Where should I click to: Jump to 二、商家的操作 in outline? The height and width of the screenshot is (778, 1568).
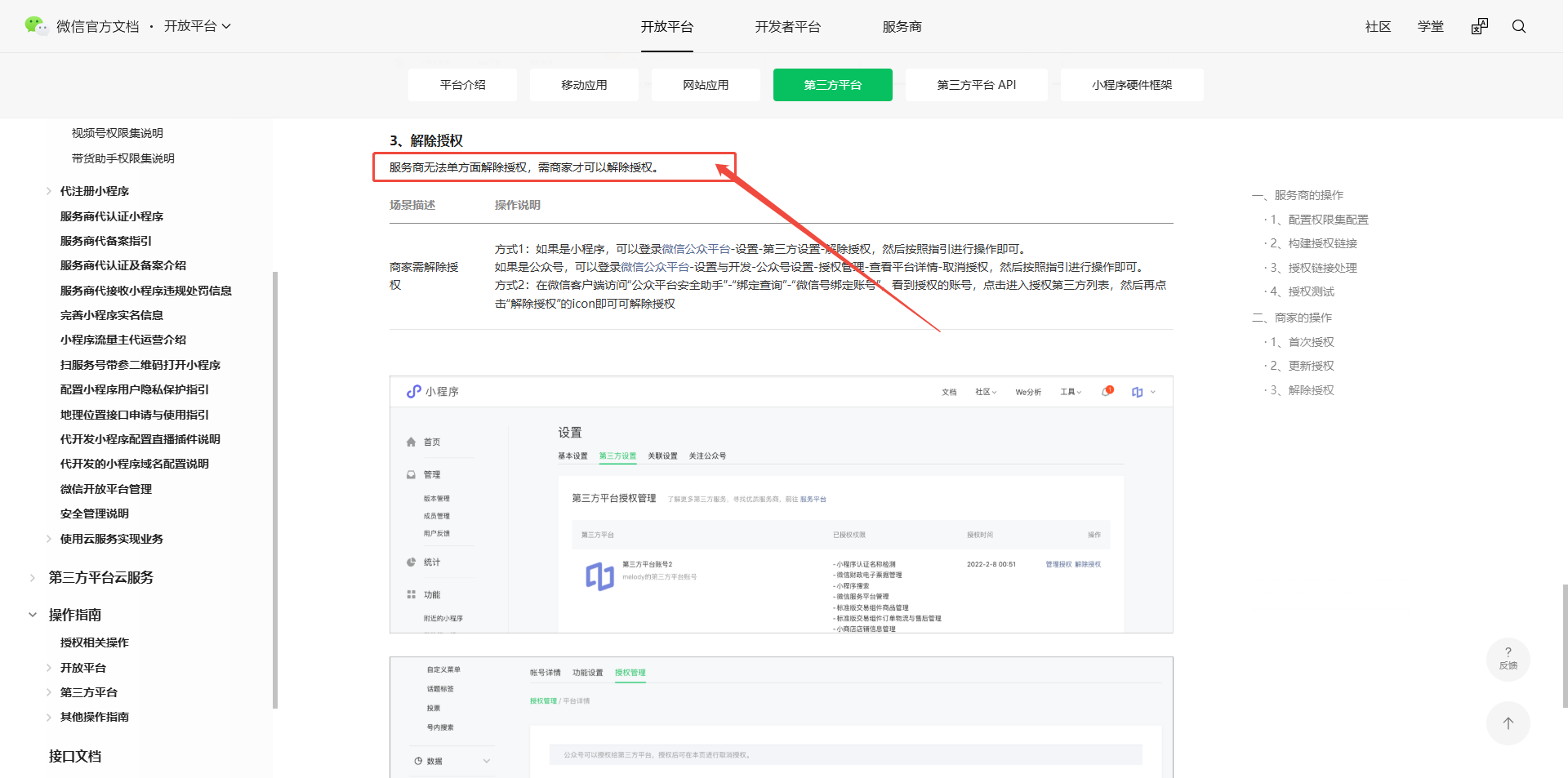(x=1292, y=318)
